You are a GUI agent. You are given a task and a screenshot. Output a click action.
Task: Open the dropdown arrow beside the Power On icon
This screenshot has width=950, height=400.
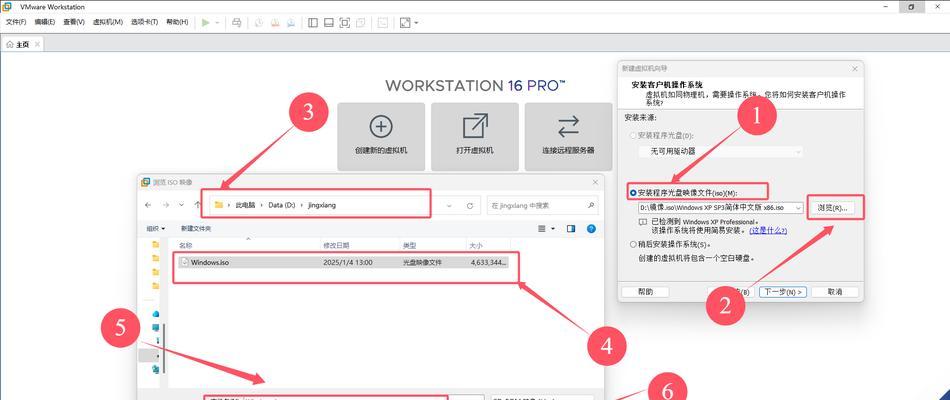pyautogui.click(x=217, y=22)
